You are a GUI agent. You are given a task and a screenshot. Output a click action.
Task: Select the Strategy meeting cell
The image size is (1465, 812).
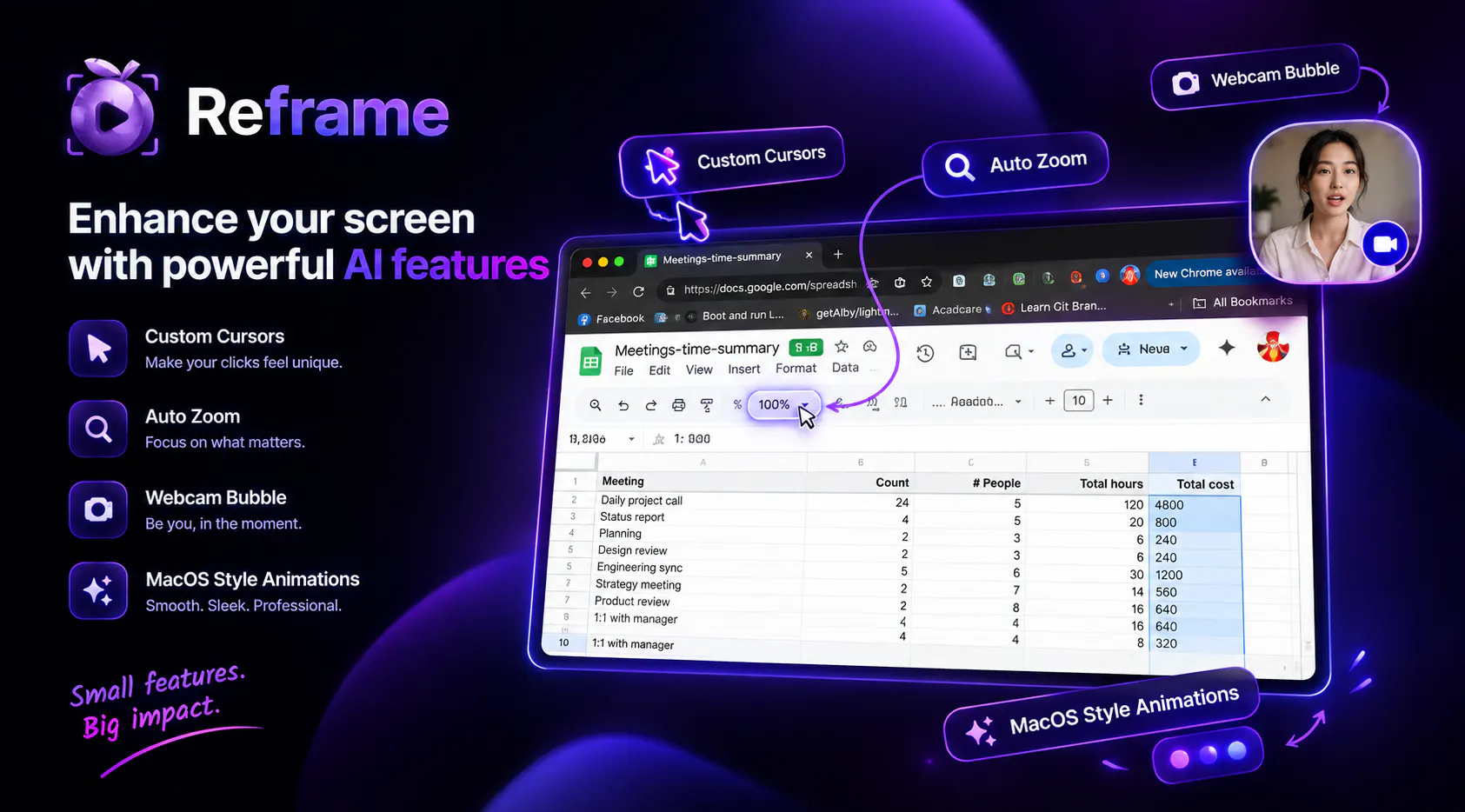click(698, 584)
